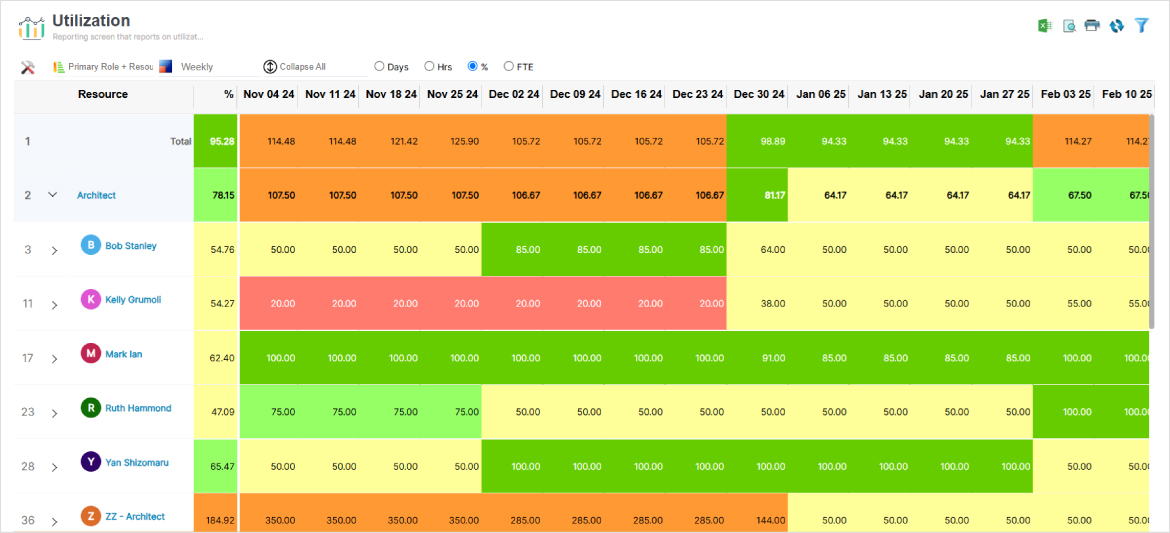The height and width of the screenshot is (533, 1170).
Task: Open the filter funnel icon
Action: pos(1141,25)
